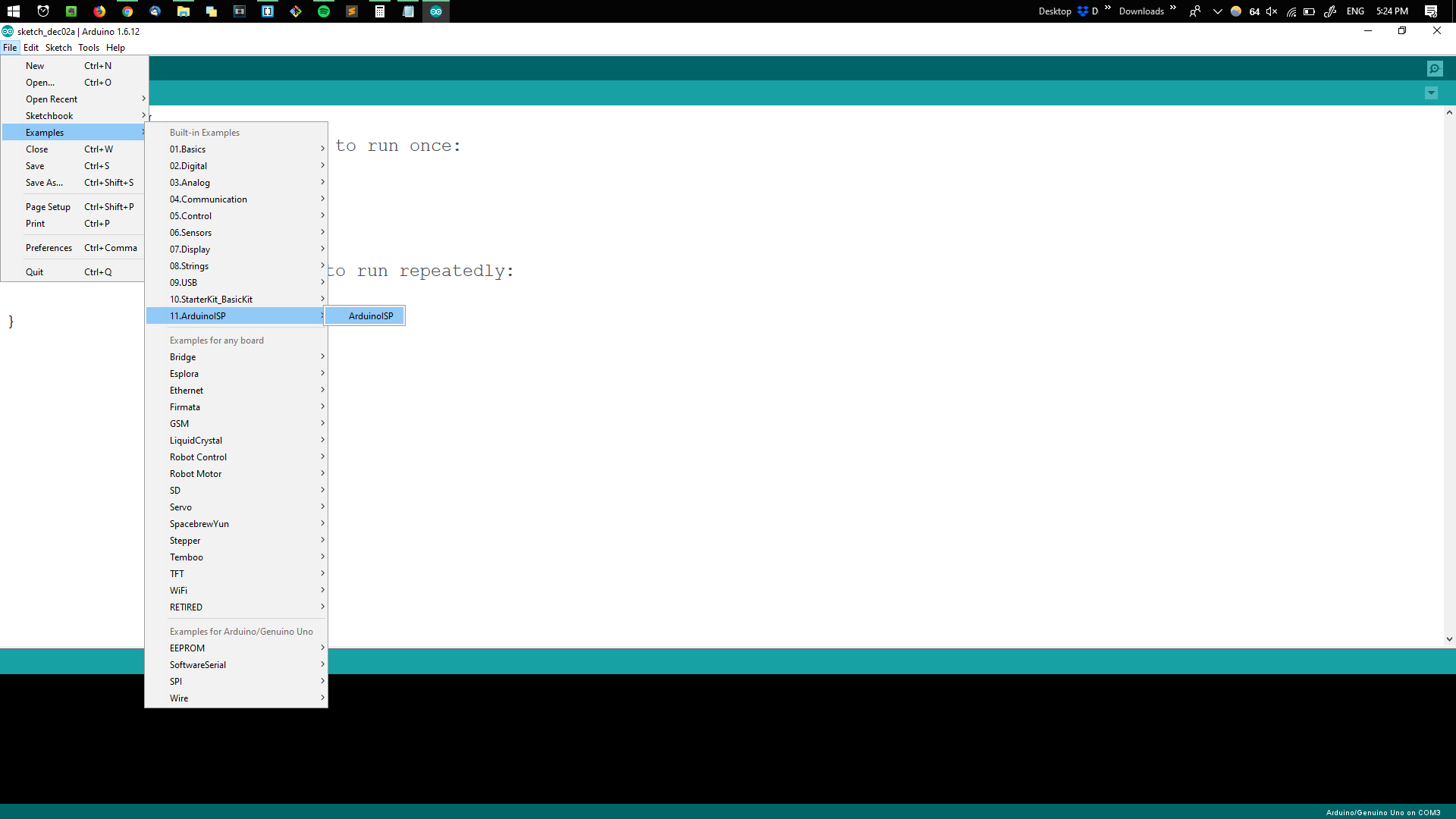This screenshot has height=819, width=1456.
Task: Open the alarm clock app on taskbar
Action: [43, 11]
